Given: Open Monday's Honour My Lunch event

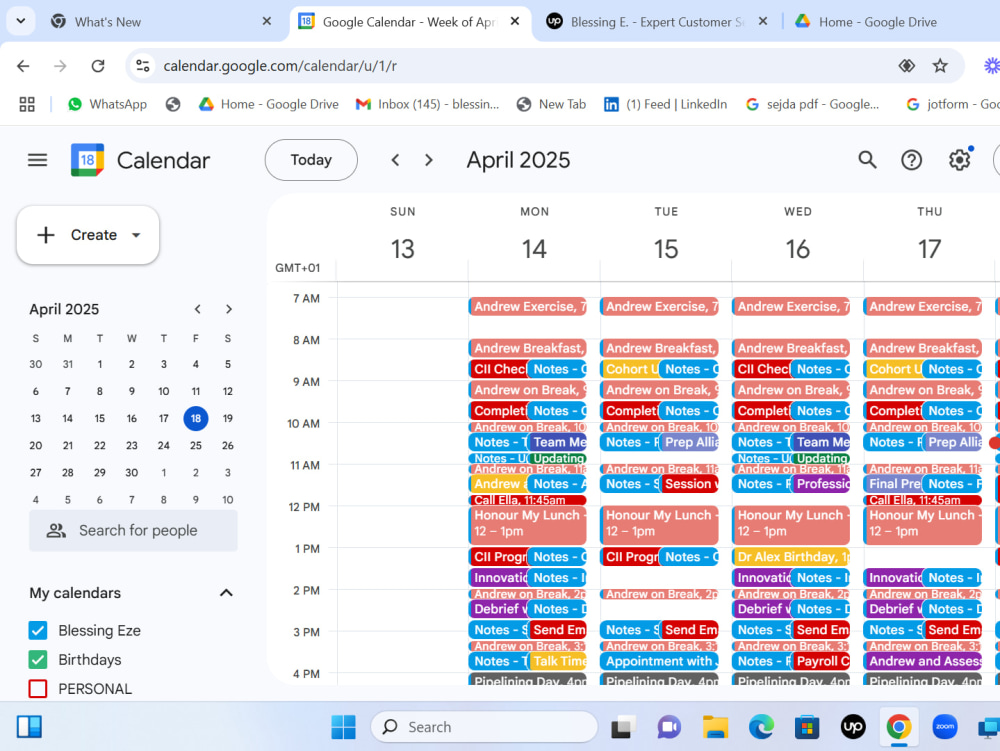Looking at the screenshot, I should pos(527,525).
